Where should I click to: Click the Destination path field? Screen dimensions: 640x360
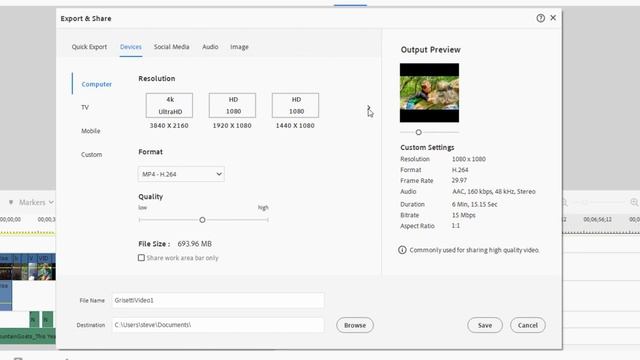(x=218, y=325)
